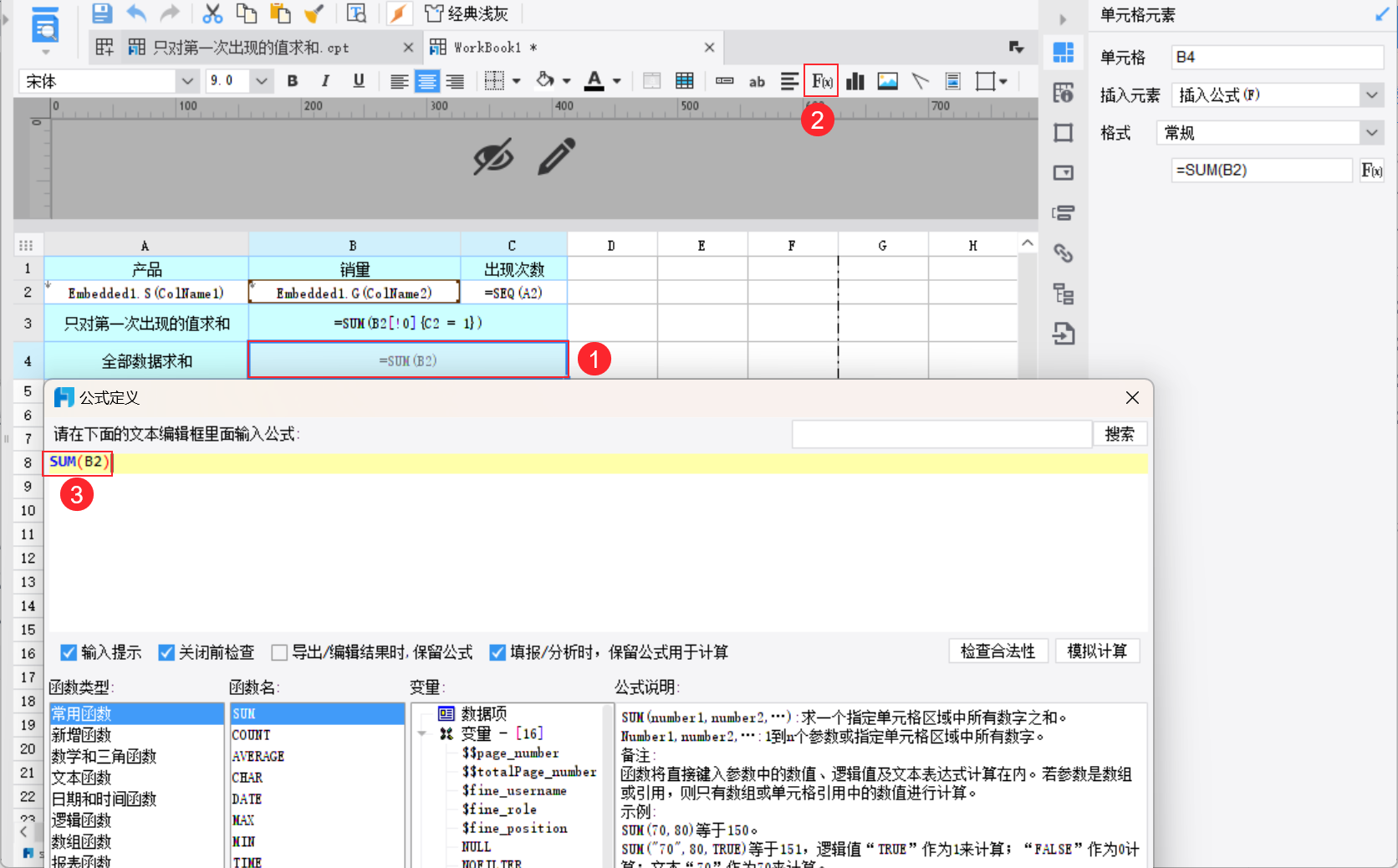
Task: Activate the format painter brush
Action: click(314, 13)
